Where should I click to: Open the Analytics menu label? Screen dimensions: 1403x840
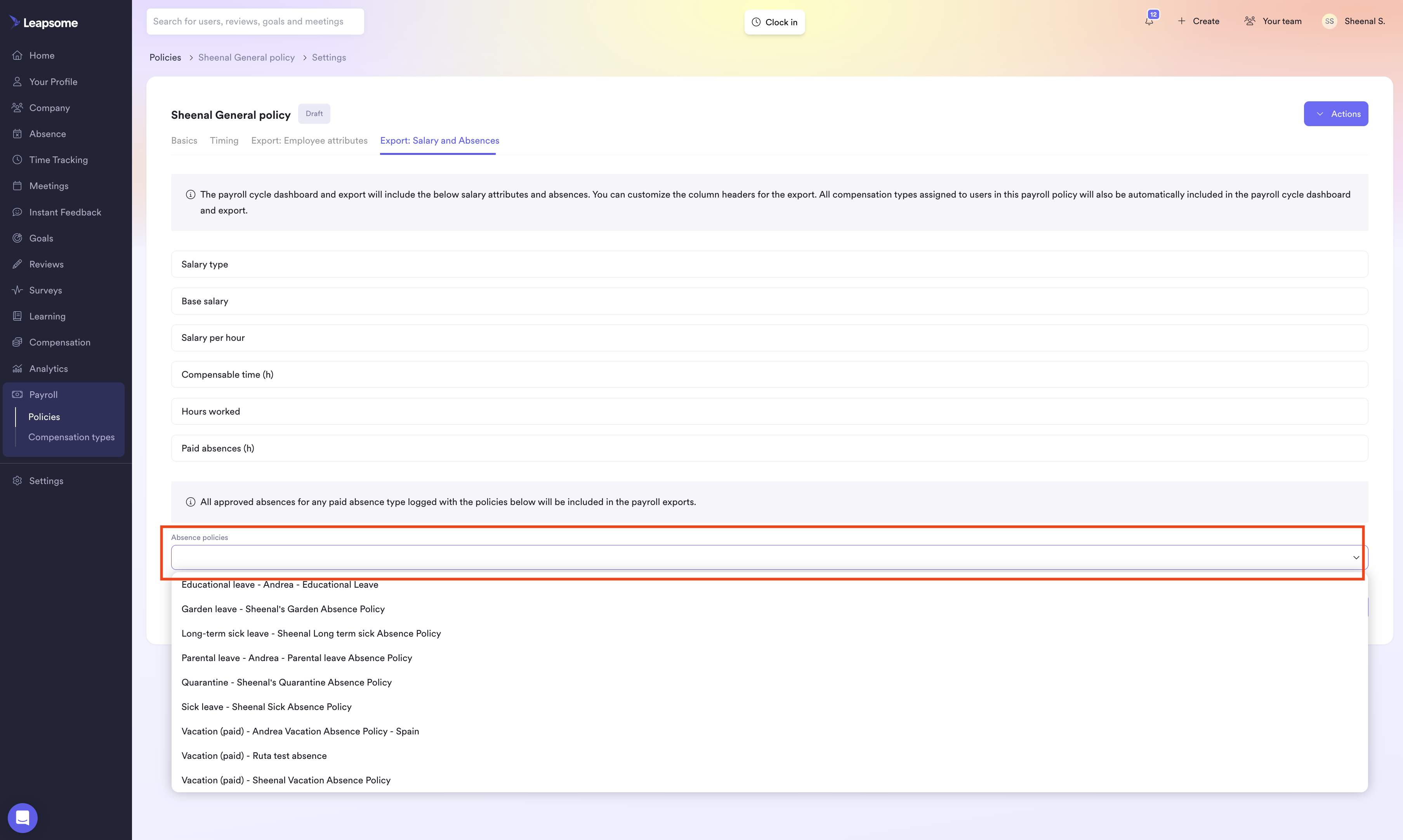coord(49,368)
